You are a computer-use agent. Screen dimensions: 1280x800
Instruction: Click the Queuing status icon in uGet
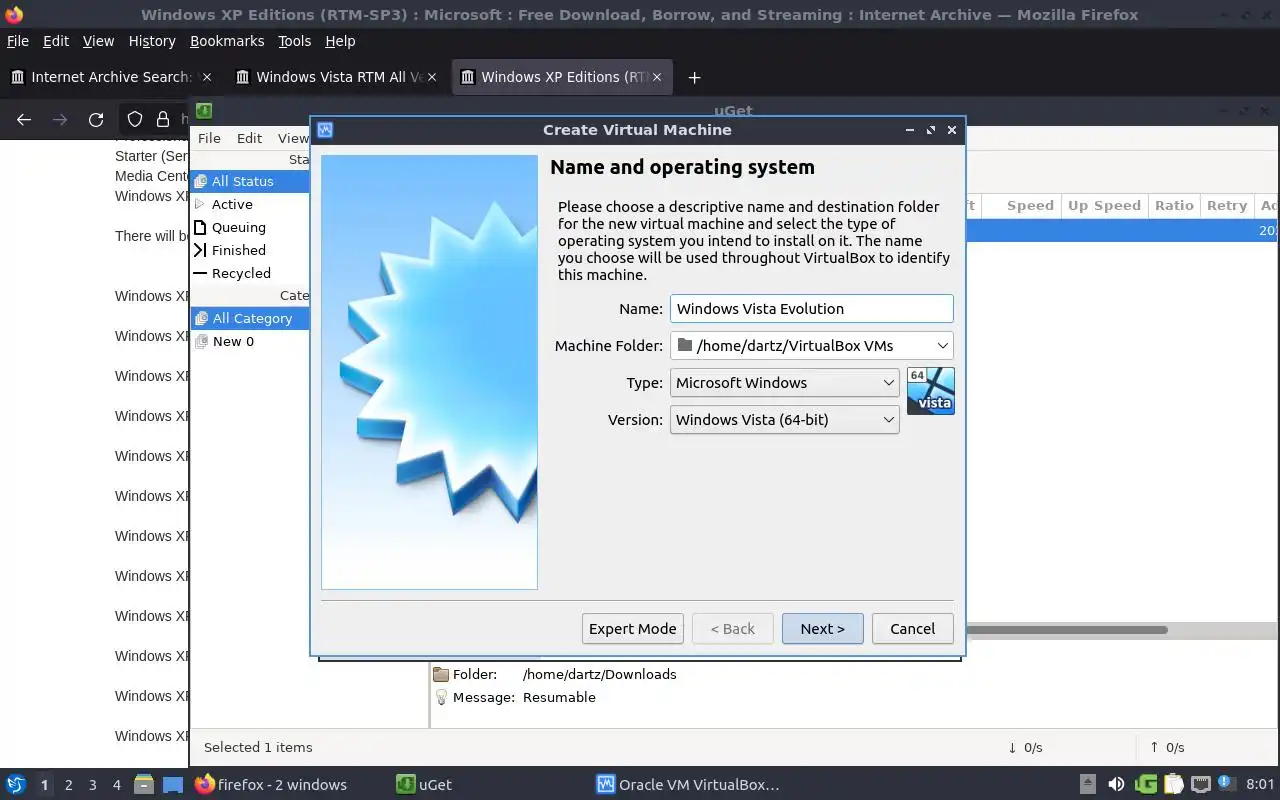(200, 227)
